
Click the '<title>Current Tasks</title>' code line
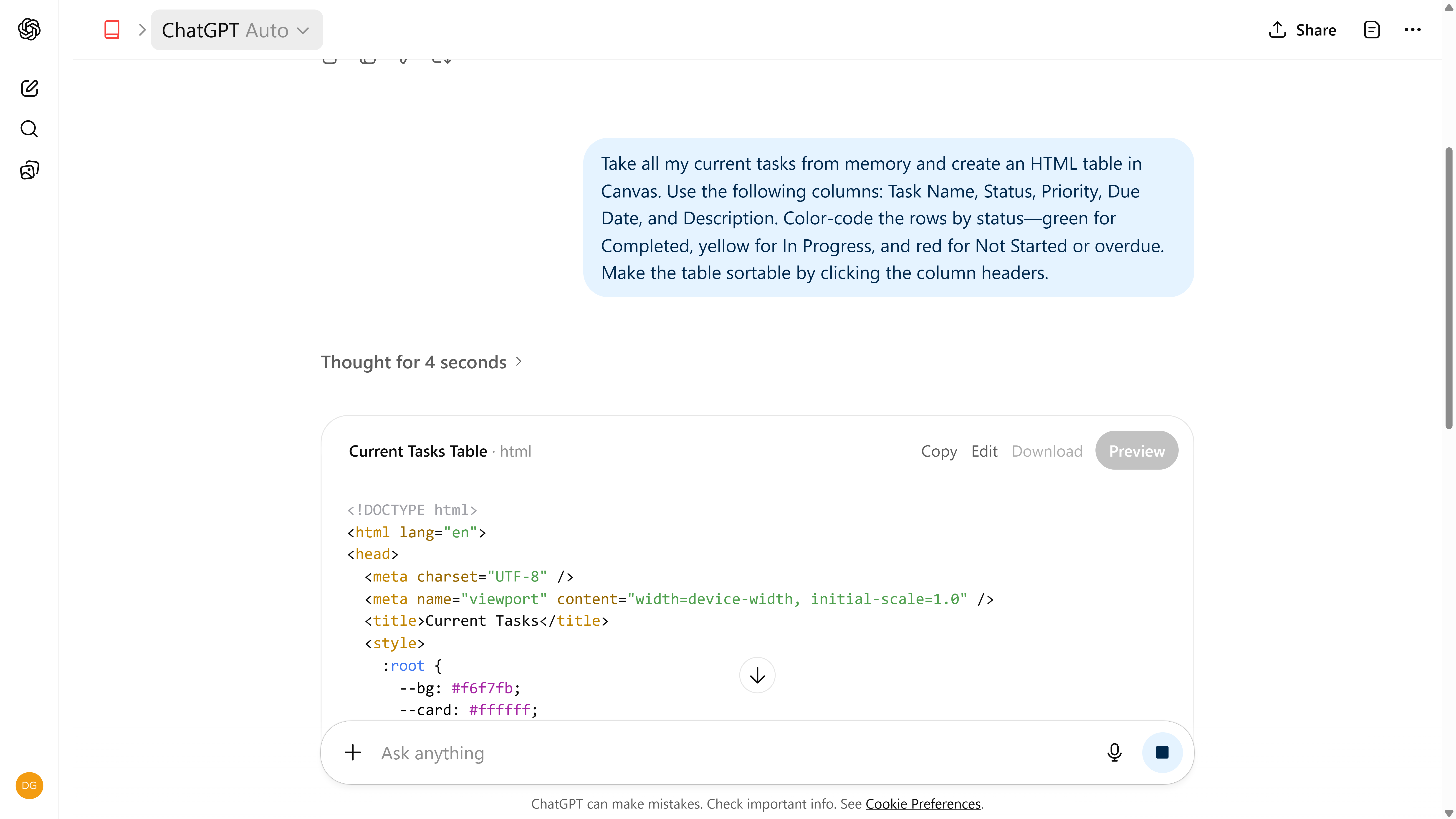click(487, 621)
